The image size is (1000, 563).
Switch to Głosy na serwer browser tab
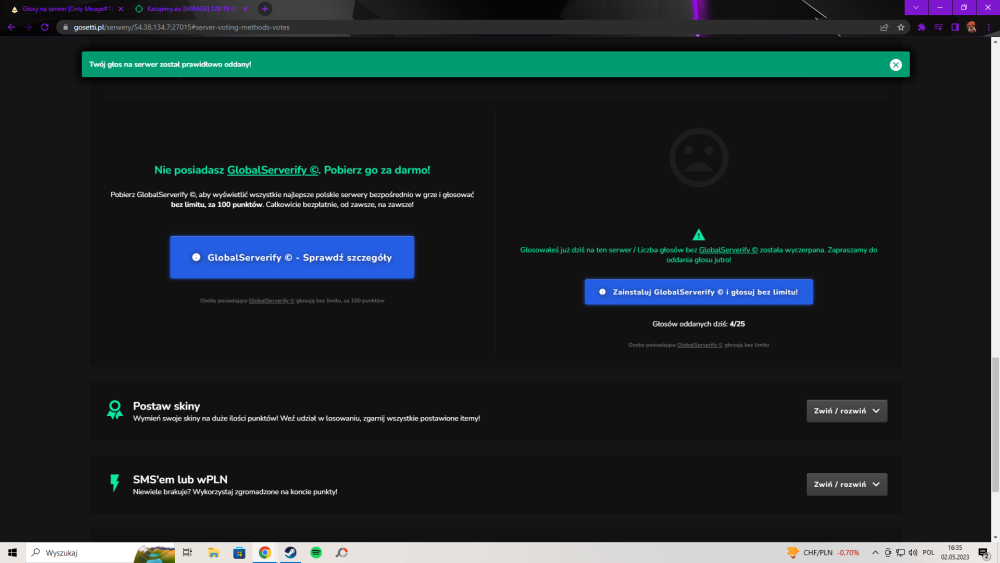click(67, 9)
